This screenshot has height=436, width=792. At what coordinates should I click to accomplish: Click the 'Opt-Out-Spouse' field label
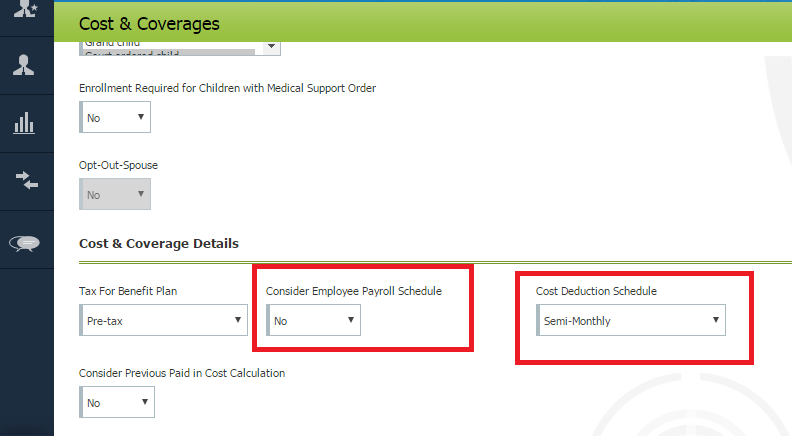[118, 164]
